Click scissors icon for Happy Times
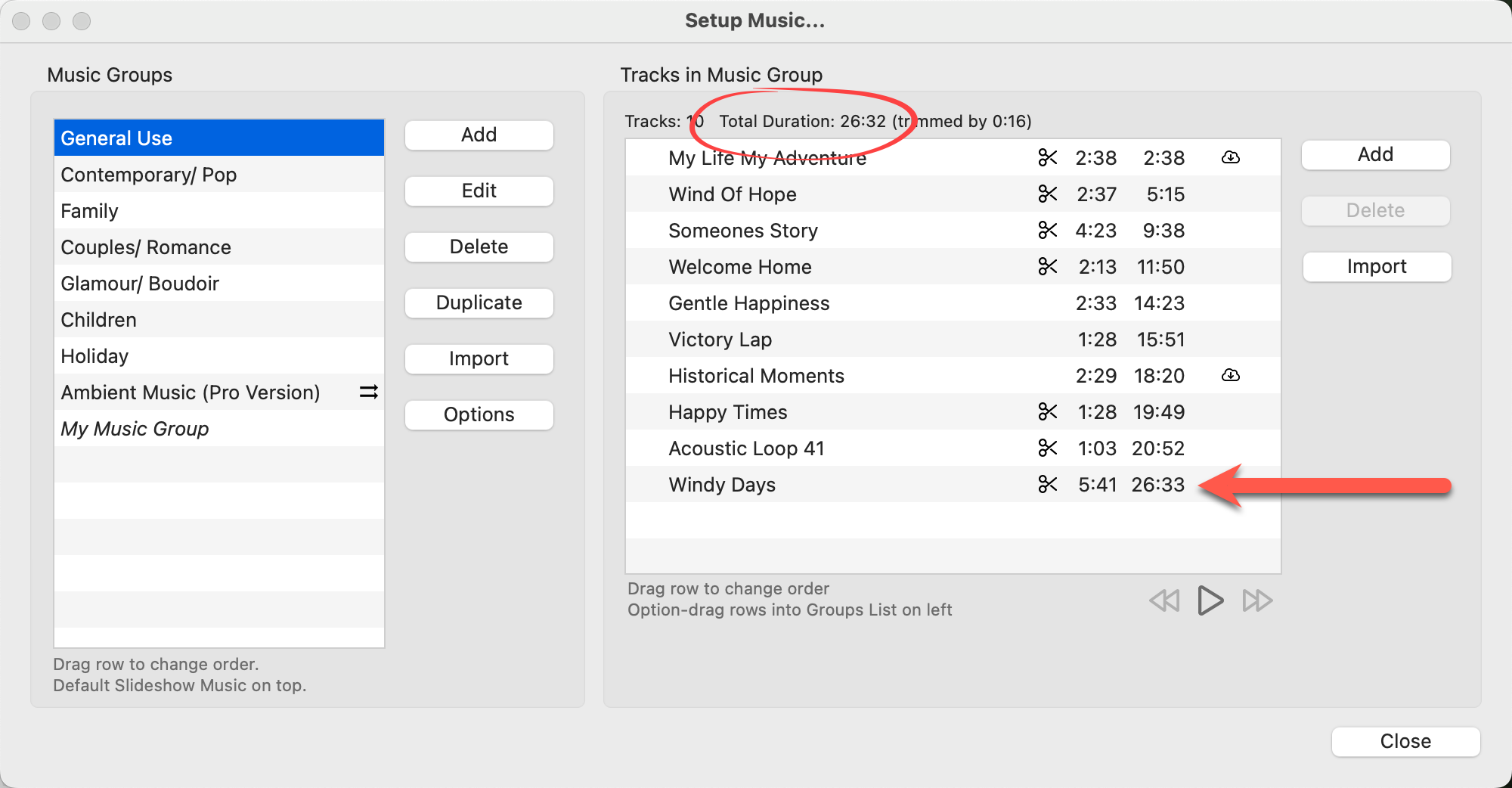The height and width of the screenshot is (788, 1512). (x=1047, y=412)
